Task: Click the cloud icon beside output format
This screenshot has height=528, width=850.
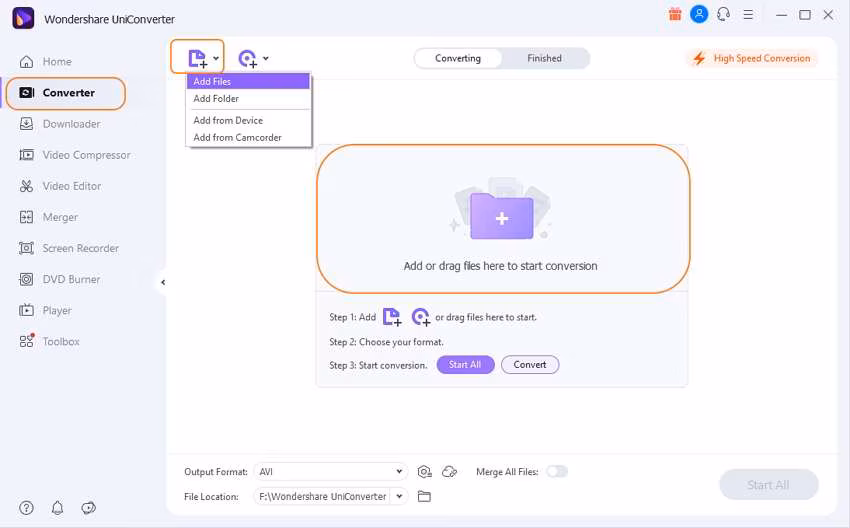Action: tap(450, 472)
